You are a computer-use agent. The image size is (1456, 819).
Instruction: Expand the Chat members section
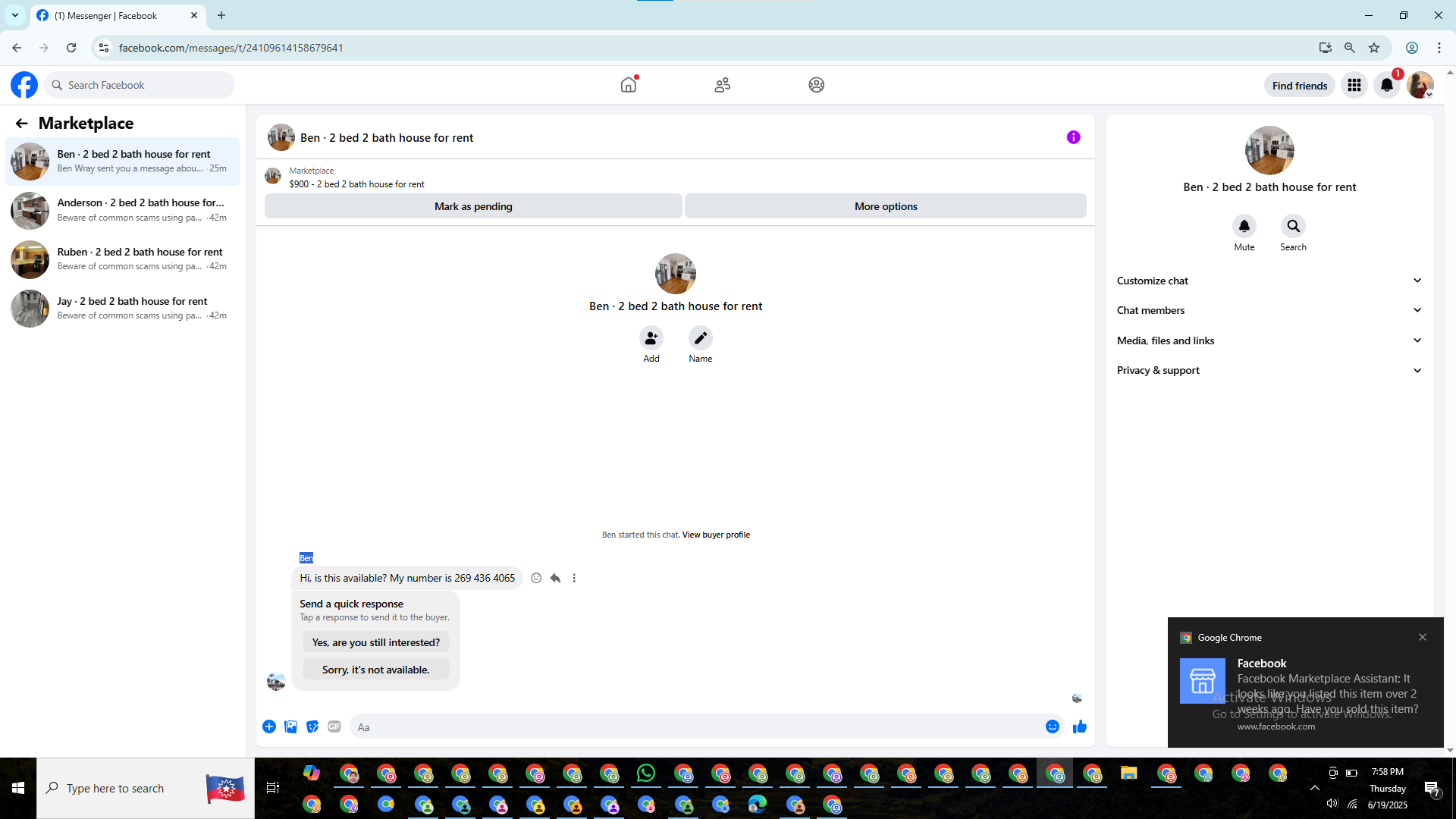1270,310
